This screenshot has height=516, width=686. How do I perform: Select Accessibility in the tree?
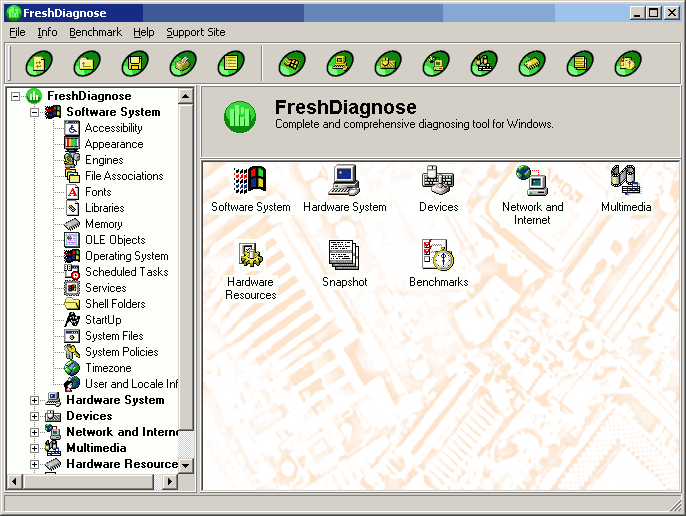113,128
